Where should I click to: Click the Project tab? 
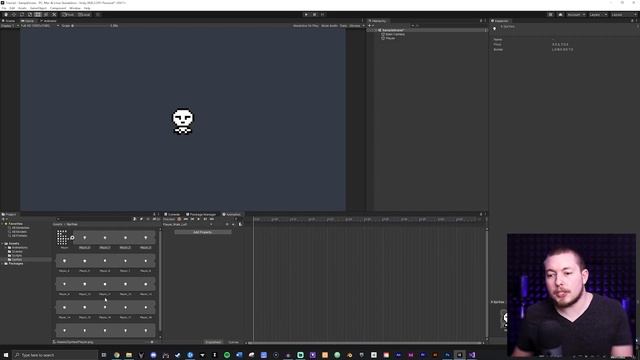[x=10, y=214]
